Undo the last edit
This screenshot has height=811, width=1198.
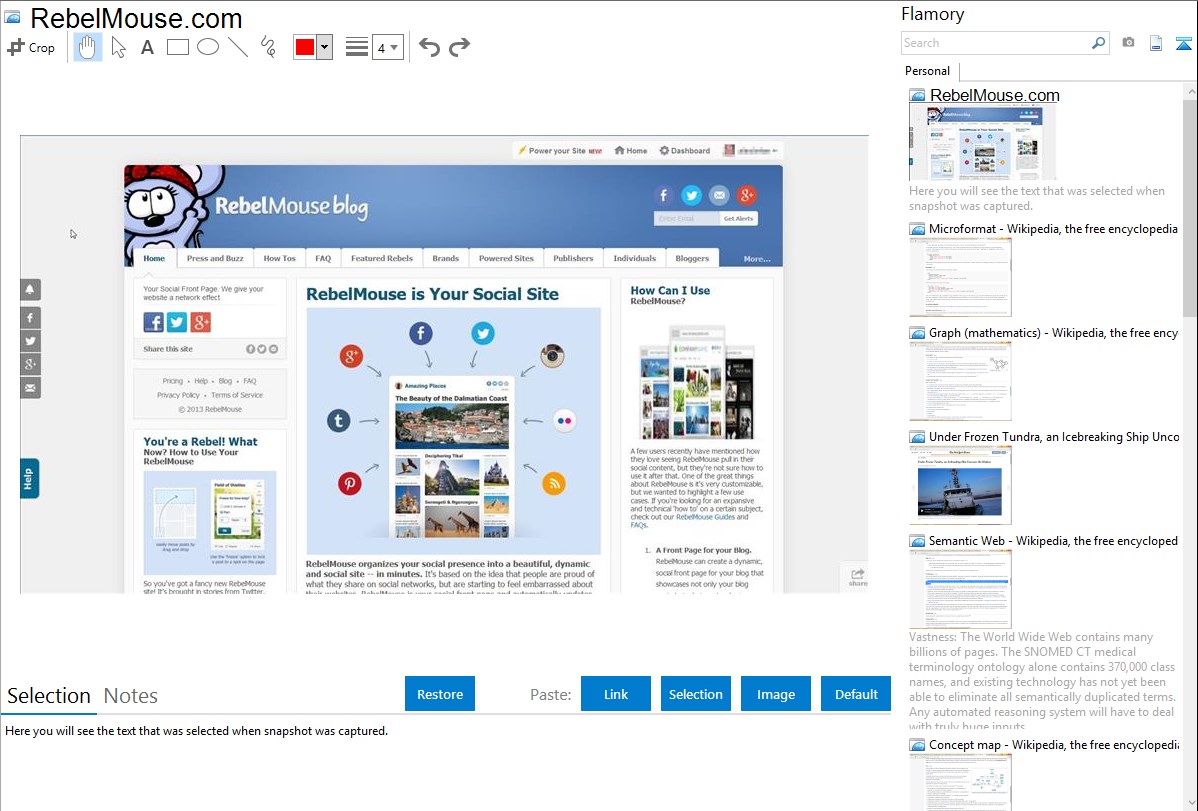pyautogui.click(x=429, y=47)
